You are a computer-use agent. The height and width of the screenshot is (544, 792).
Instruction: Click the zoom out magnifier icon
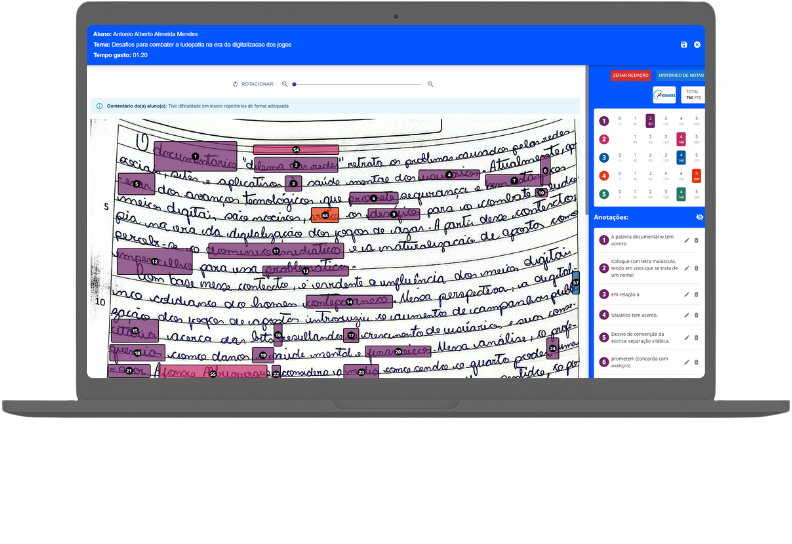pyautogui.click(x=285, y=84)
